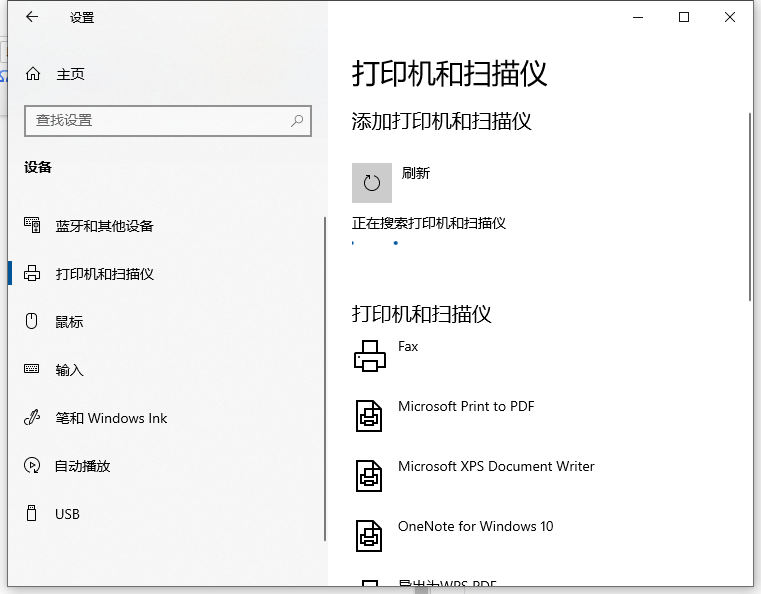Open 鼠标 settings page
This screenshot has width=761, height=594.
[x=69, y=322]
